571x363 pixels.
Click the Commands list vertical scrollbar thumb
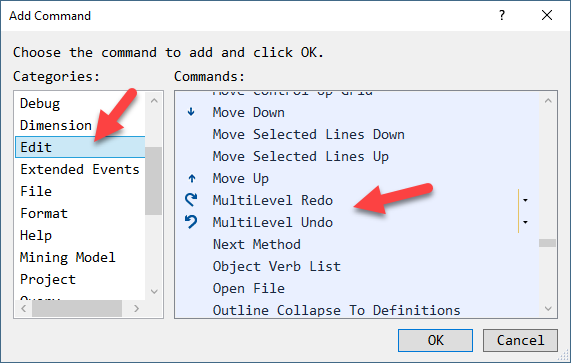click(x=547, y=243)
